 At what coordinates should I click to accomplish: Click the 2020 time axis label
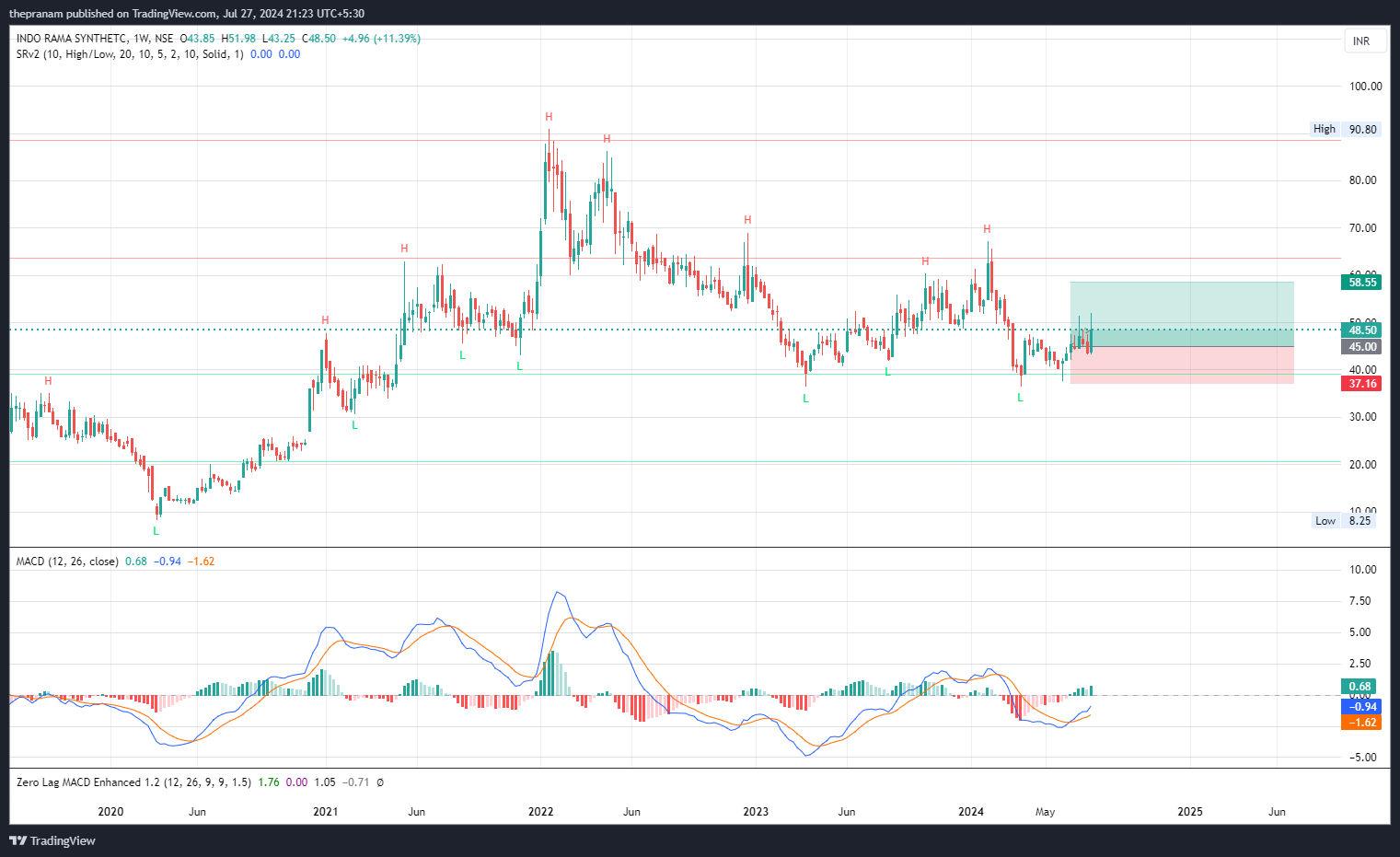(x=110, y=812)
